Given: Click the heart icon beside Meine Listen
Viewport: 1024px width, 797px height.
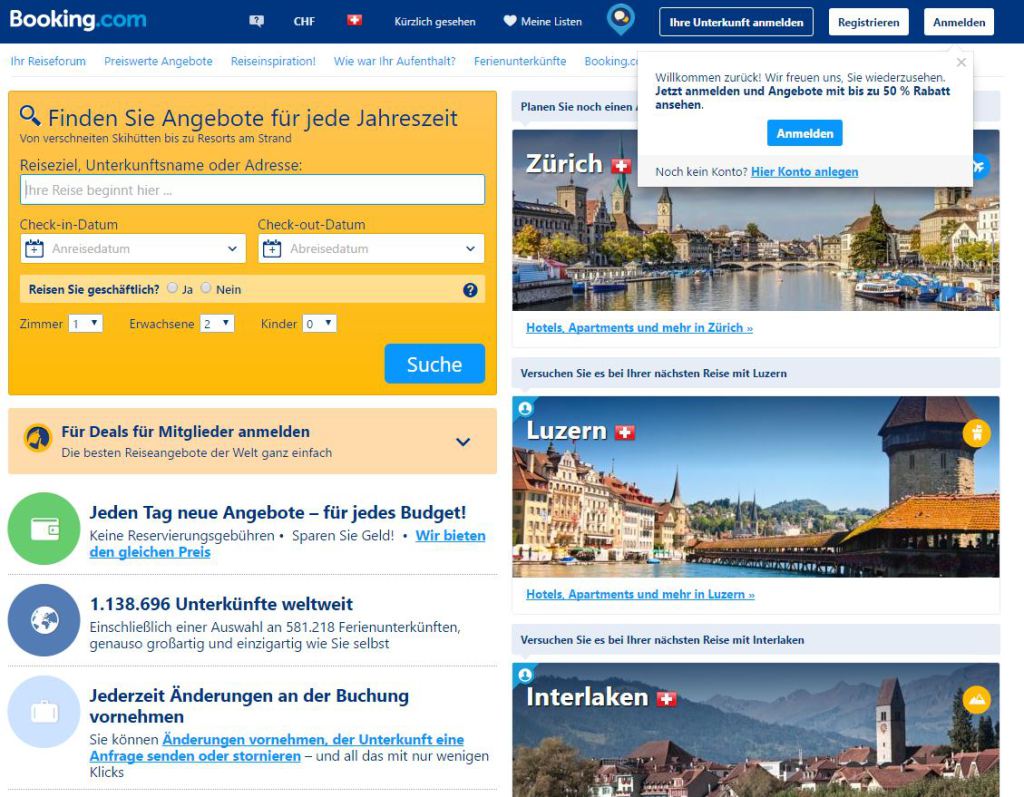Looking at the screenshot, I should (x=510, y=21).
